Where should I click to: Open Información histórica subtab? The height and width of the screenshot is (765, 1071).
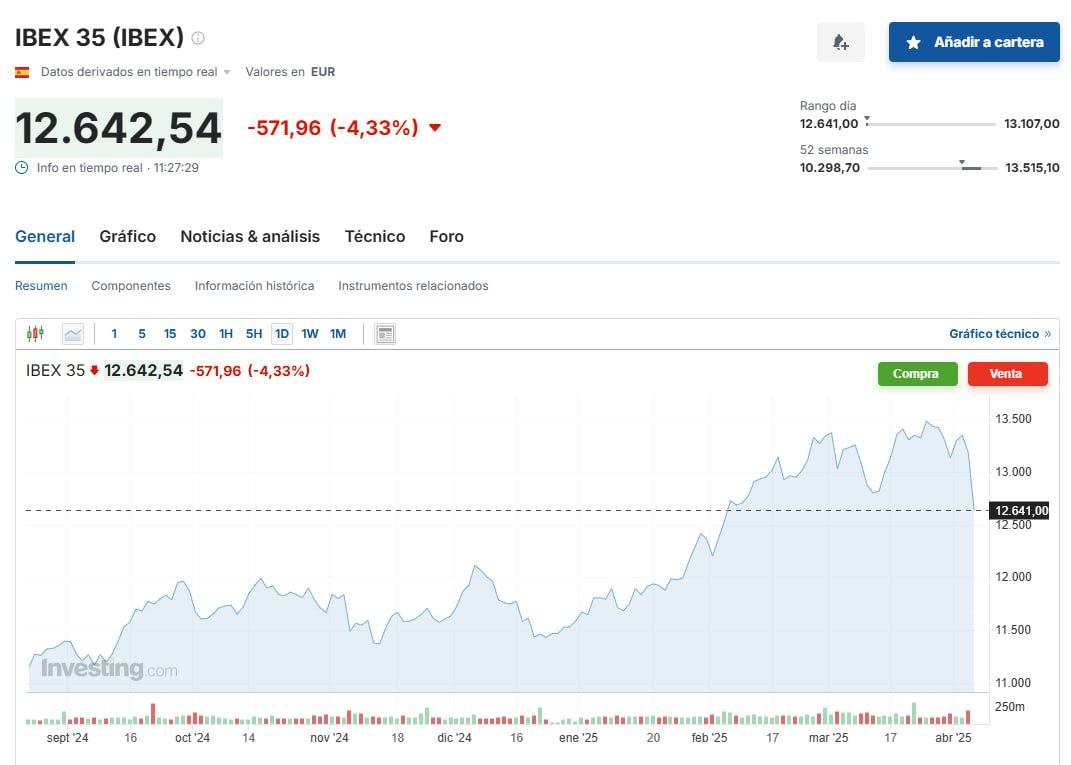(254, 286)
